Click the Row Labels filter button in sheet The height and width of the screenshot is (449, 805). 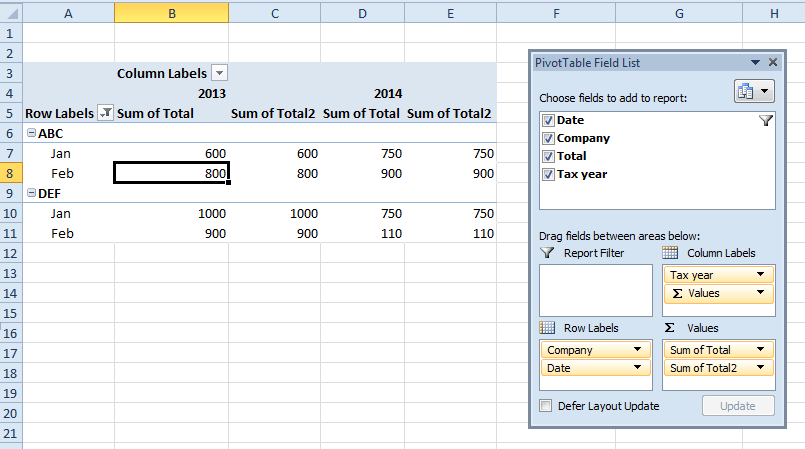tap(106, 113)
